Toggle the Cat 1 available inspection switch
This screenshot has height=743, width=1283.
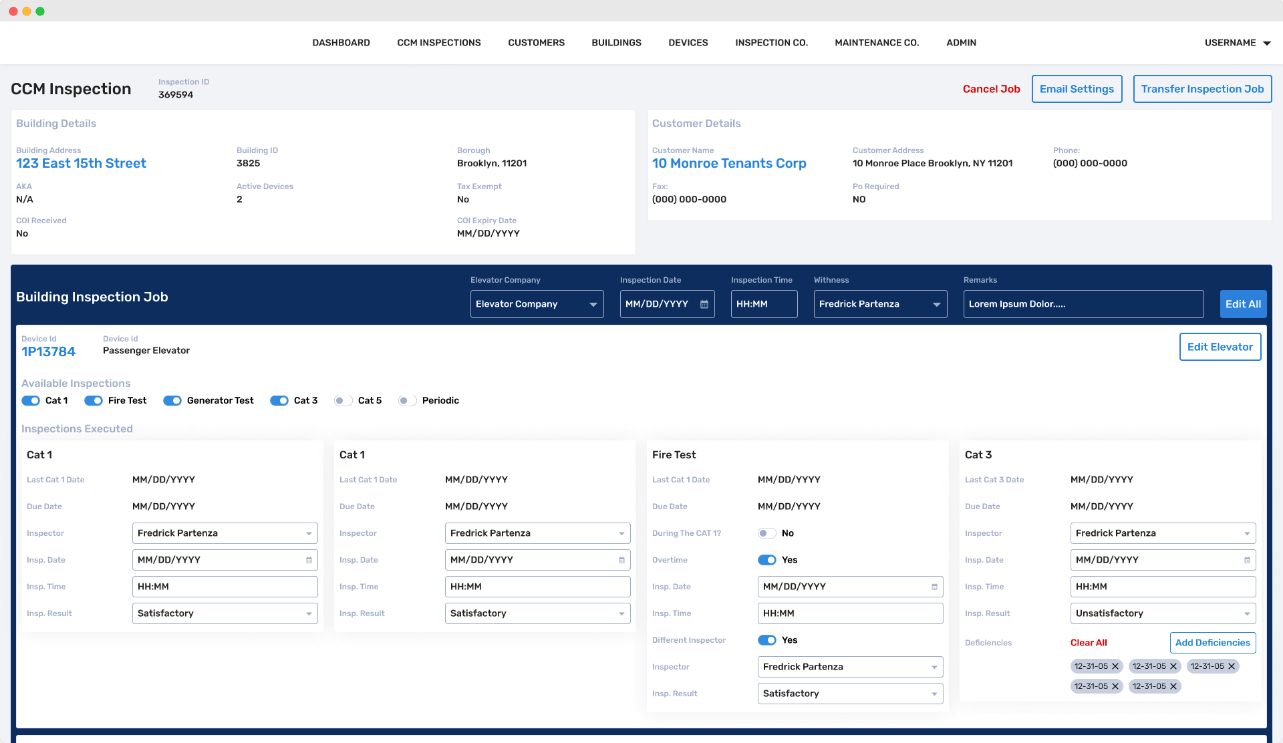(x=31, y=401)
